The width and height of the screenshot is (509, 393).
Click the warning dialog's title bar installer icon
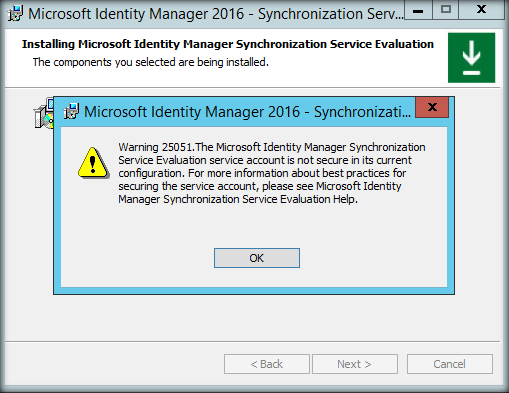coord(71,111)
